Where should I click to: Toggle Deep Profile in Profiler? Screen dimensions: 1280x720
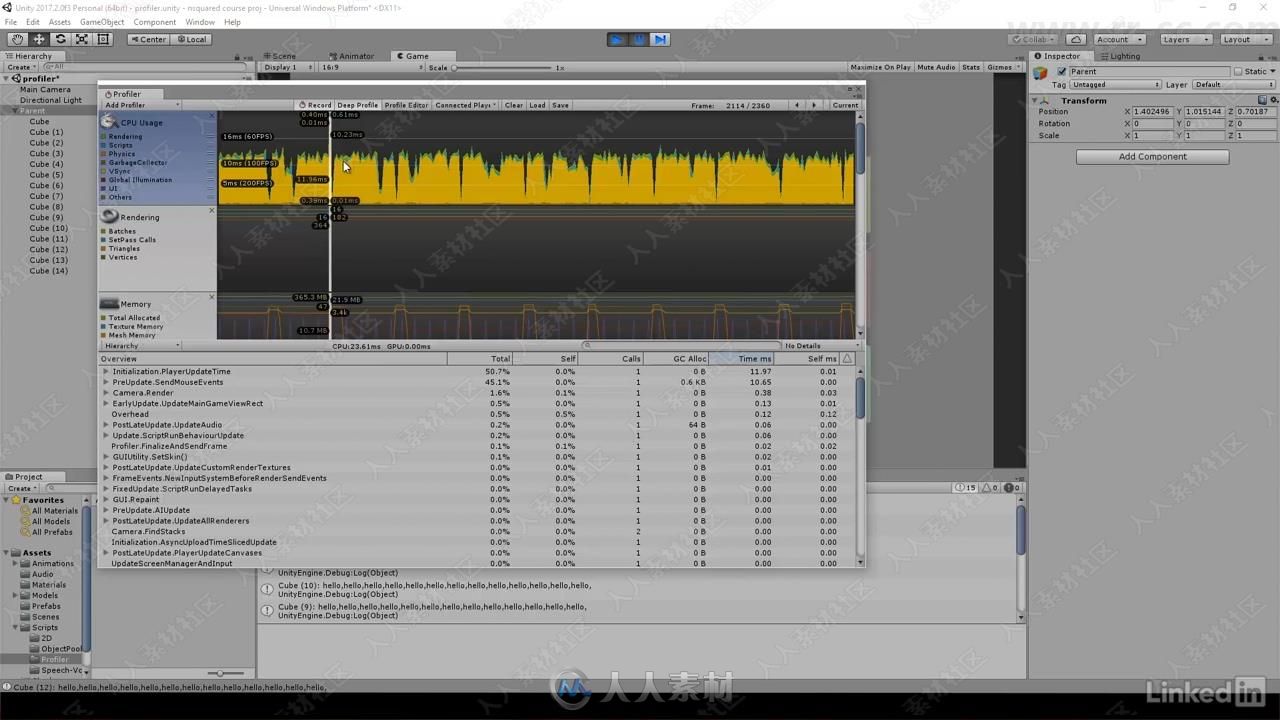click(357, 105)
